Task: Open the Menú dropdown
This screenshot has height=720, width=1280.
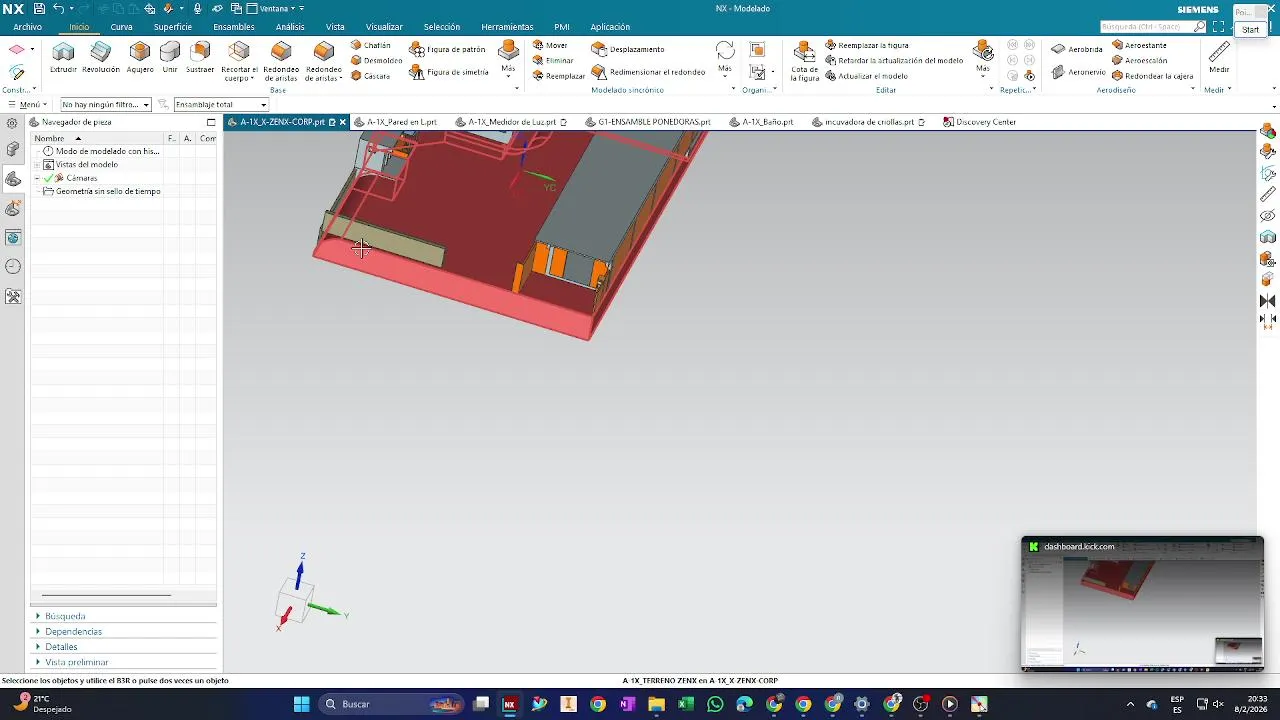Action: (x=28, y=104)
